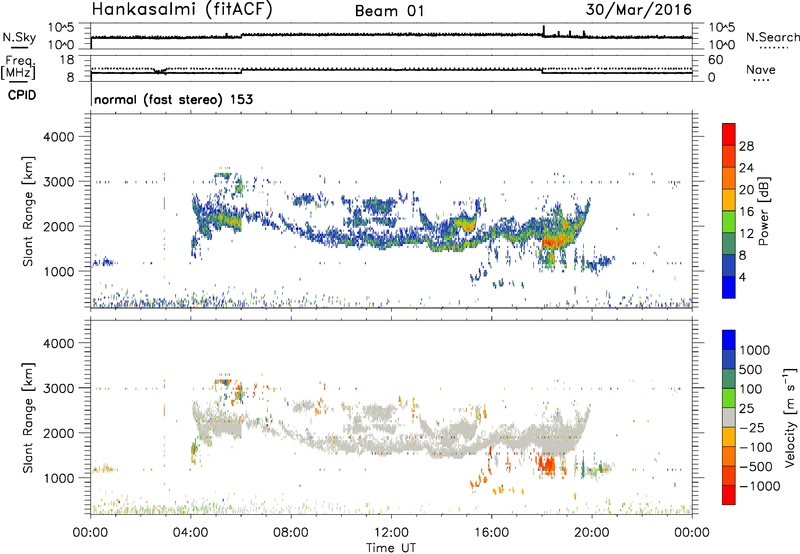Click the "20:00" time axis tick
800x554 pixels.
click(591, 533)
